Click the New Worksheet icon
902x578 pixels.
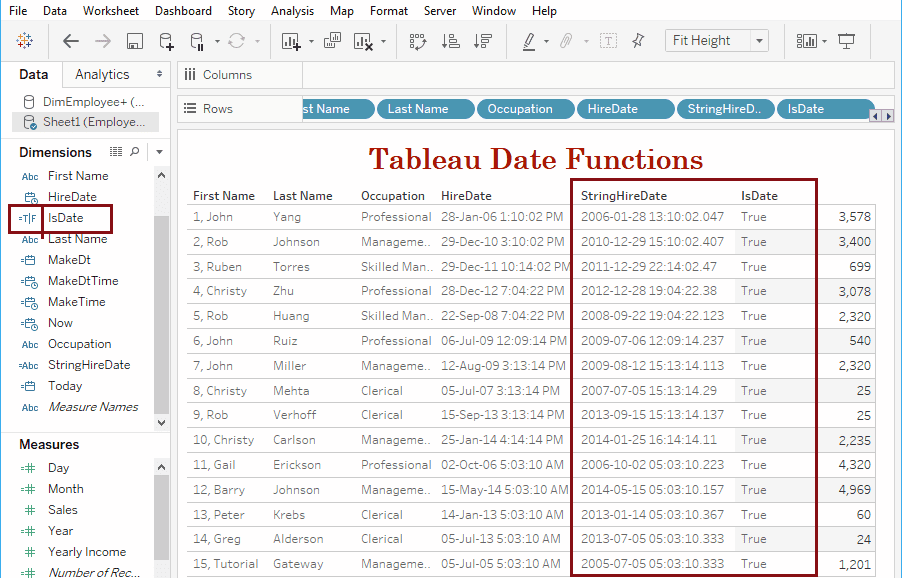[x=291, y=41]
